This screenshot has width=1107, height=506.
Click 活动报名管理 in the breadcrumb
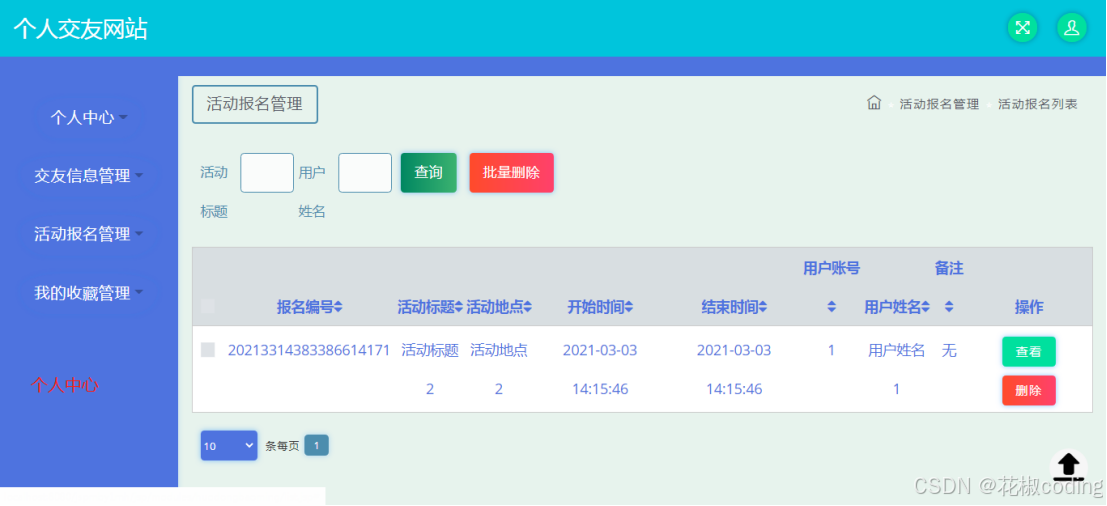pos(939,104)
